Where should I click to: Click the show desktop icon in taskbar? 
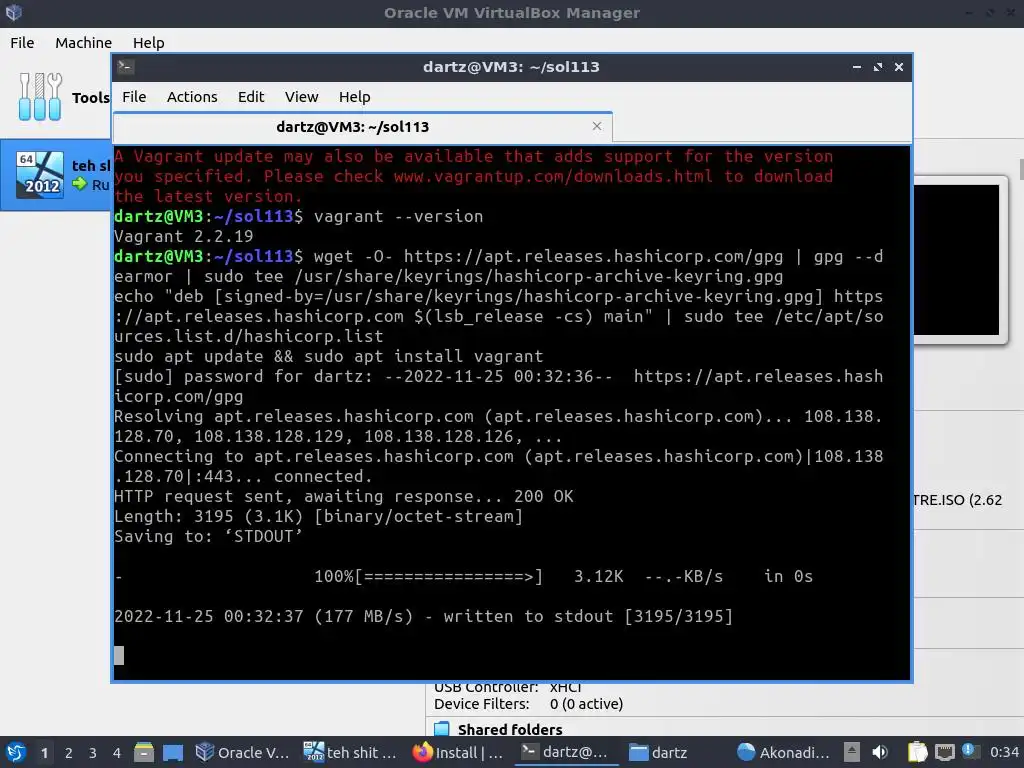(x=173, y=753)
